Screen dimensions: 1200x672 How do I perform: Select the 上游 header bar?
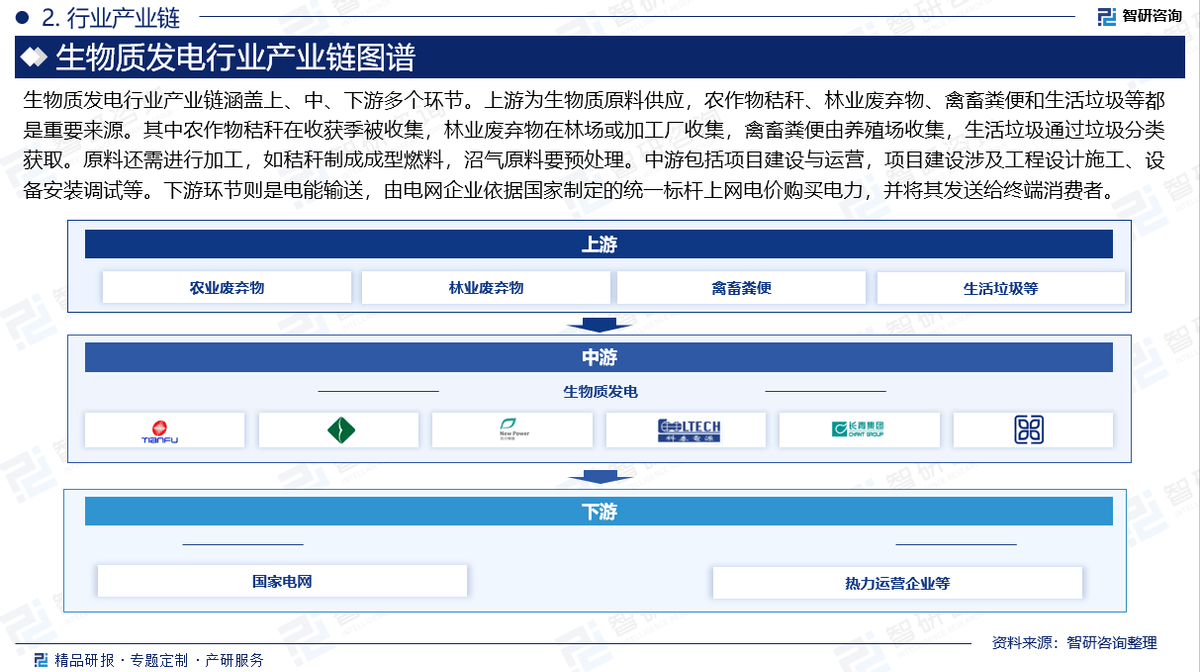click(598, 244)
